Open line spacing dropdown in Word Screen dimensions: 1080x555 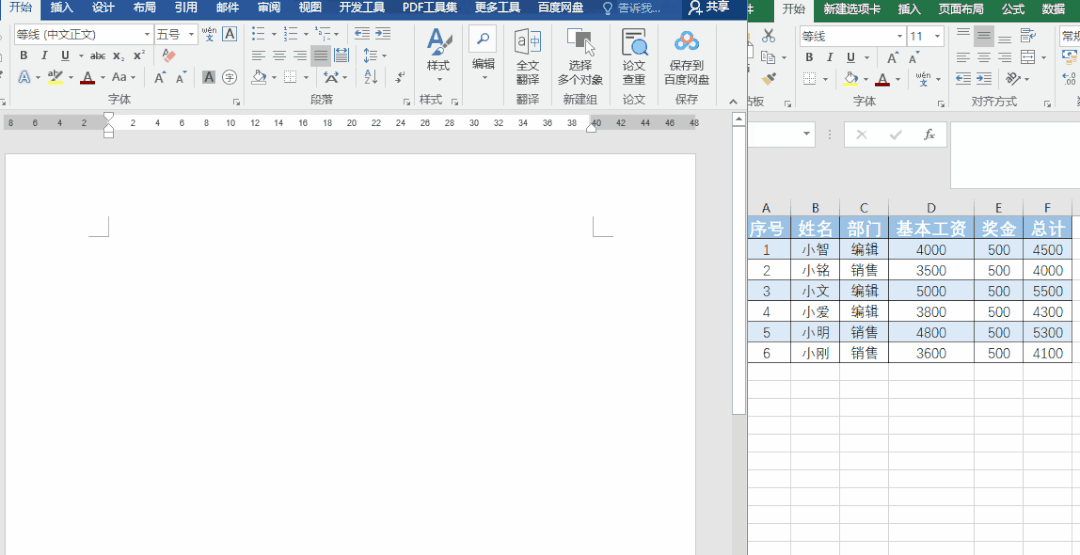[x=384, y=56]
